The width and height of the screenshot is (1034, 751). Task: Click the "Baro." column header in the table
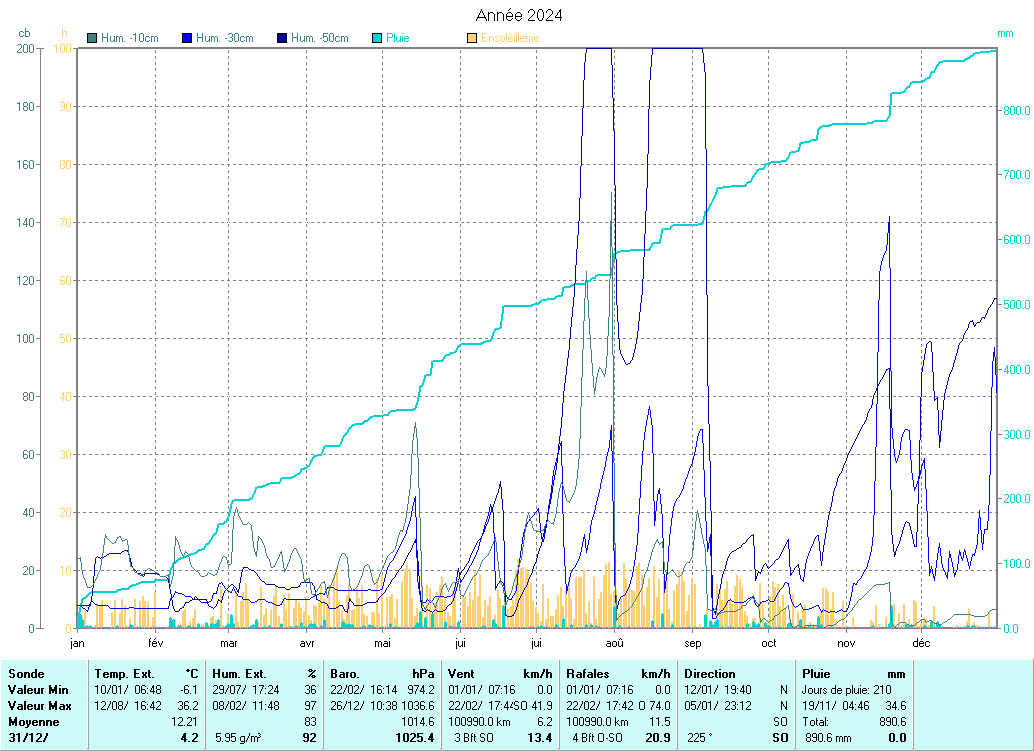[344, 674]
